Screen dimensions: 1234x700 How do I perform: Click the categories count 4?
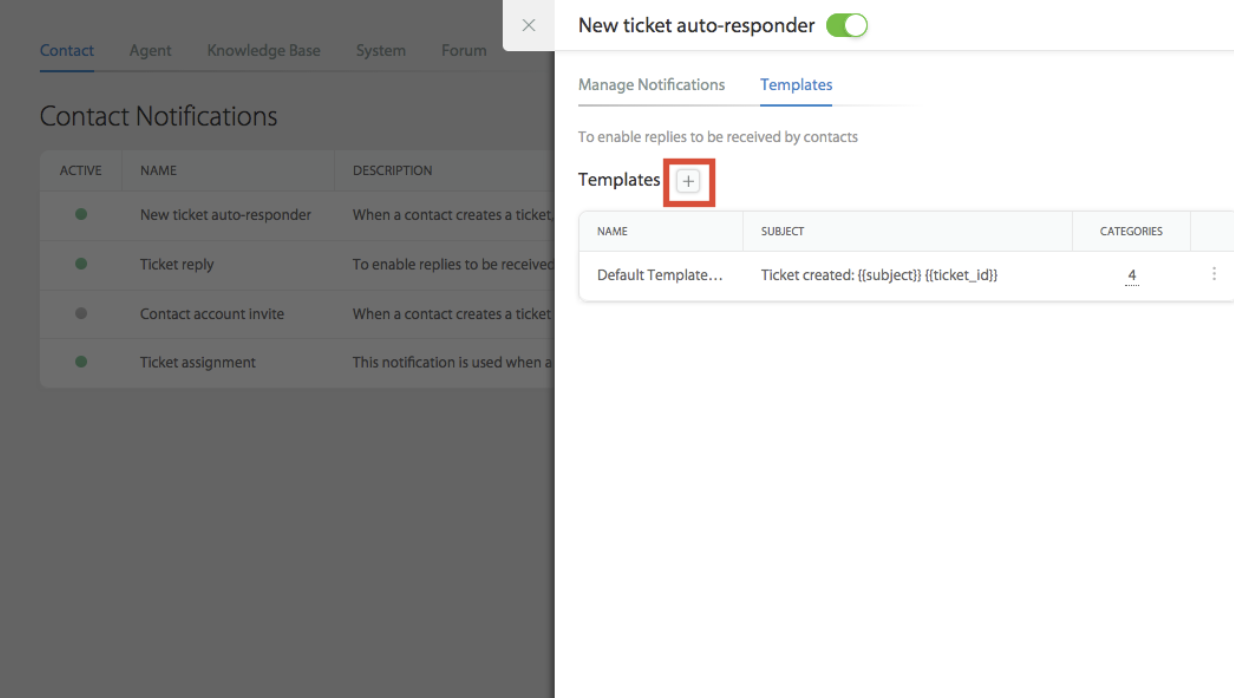click(x=1132, y=275)
